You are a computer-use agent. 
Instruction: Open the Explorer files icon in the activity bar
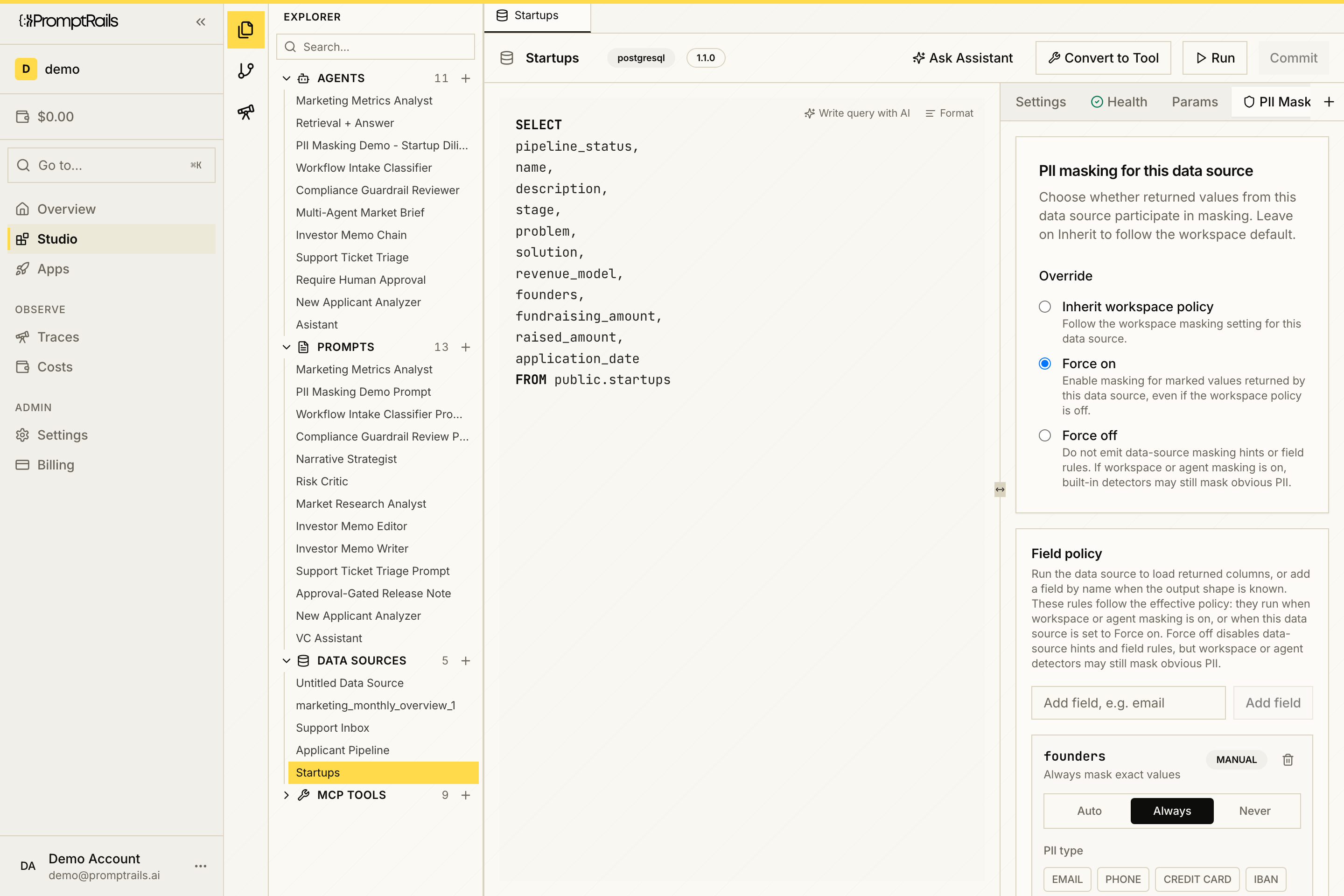[x=246, y=30]
